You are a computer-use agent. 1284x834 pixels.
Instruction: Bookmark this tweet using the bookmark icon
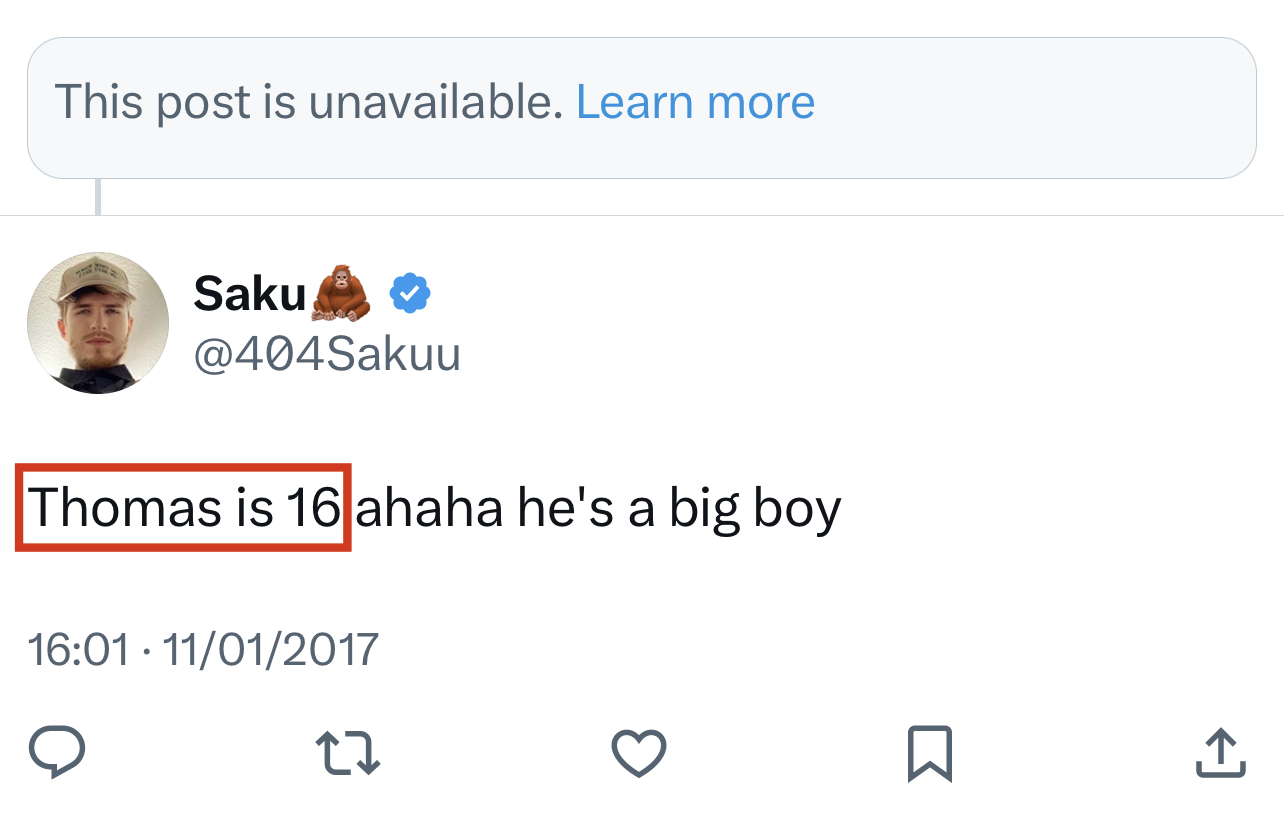tap(929, 753)
